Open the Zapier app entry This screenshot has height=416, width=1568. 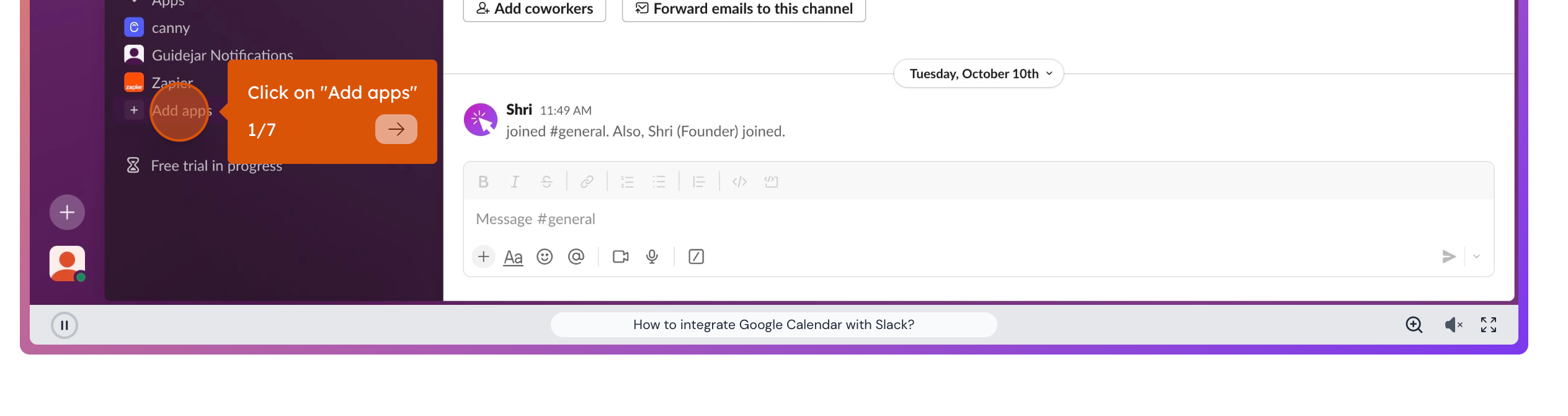click(159, 83)
